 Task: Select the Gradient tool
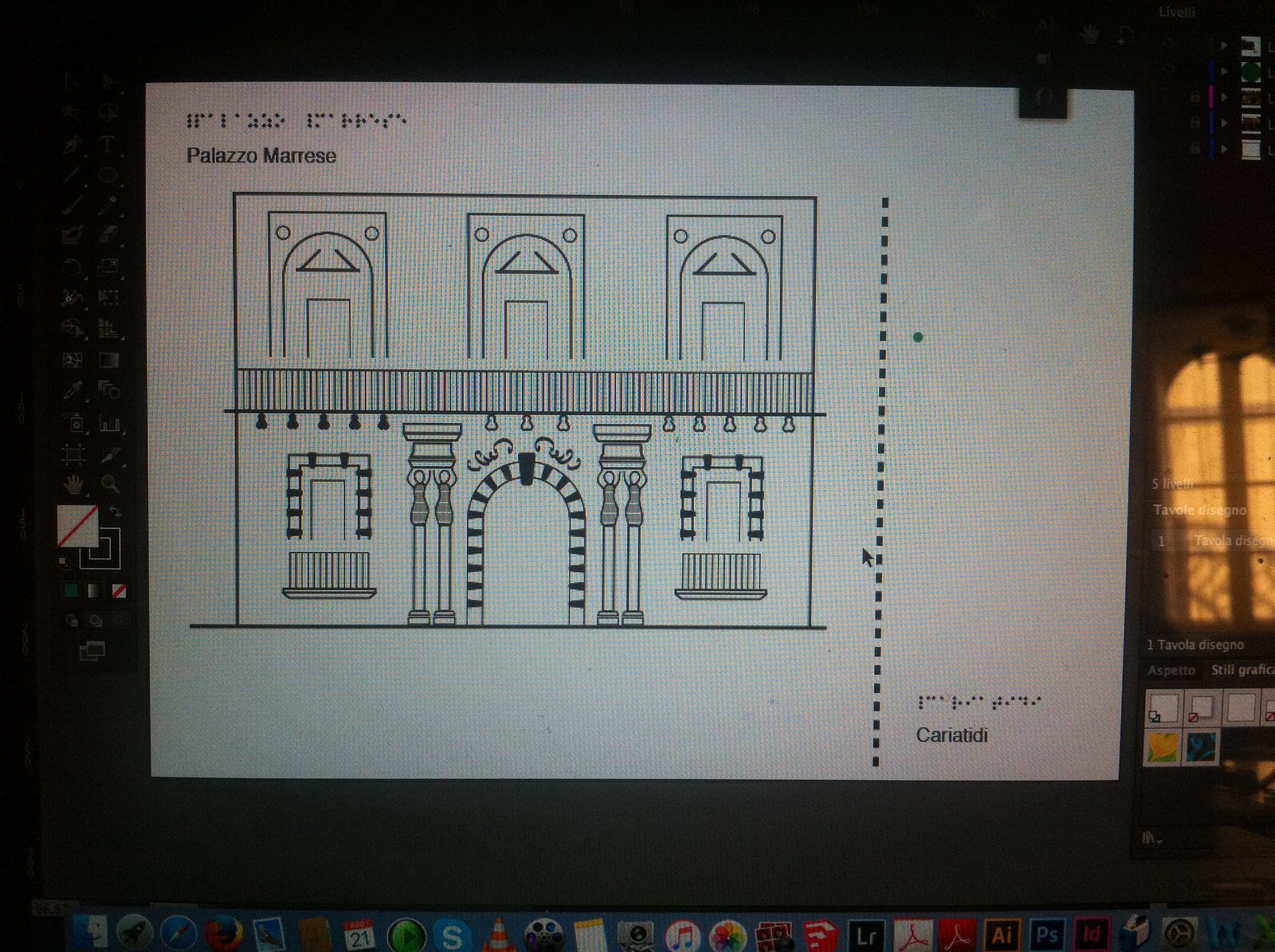[x=109, y=360]
